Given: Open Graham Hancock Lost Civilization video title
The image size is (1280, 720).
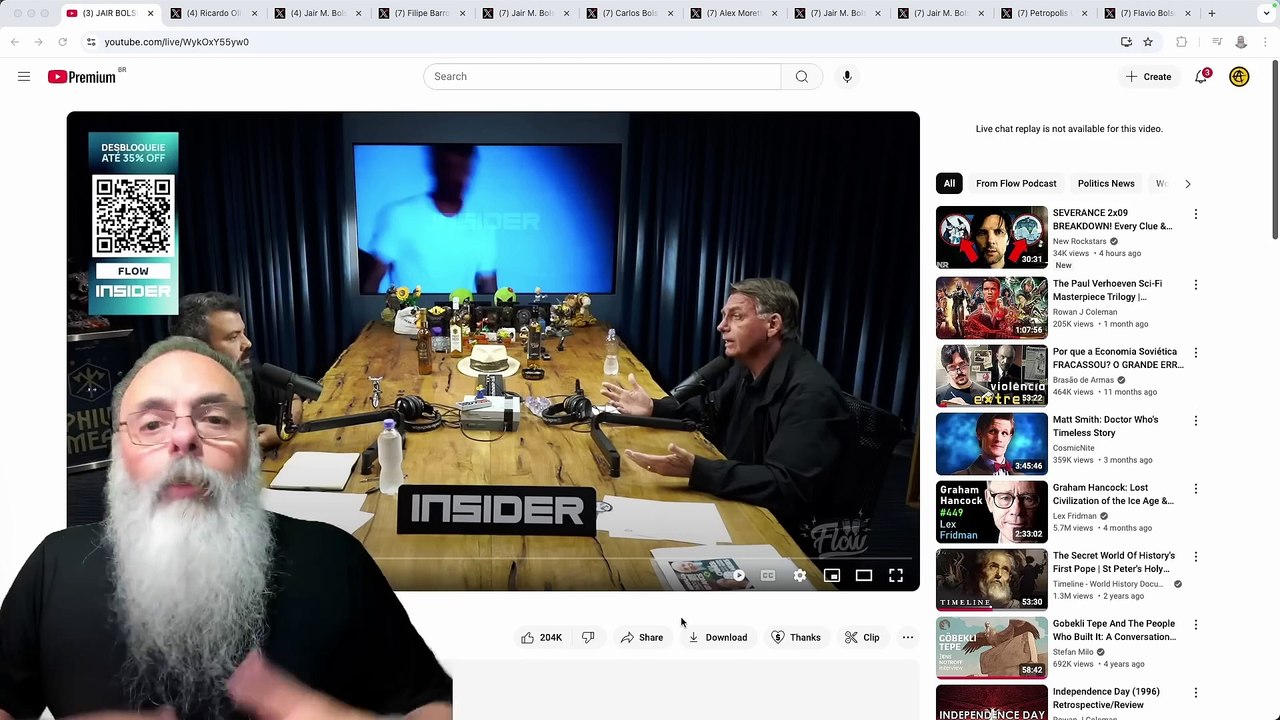Looking at the screenshot, I should pyautogui.click(x=1113, y=495).
